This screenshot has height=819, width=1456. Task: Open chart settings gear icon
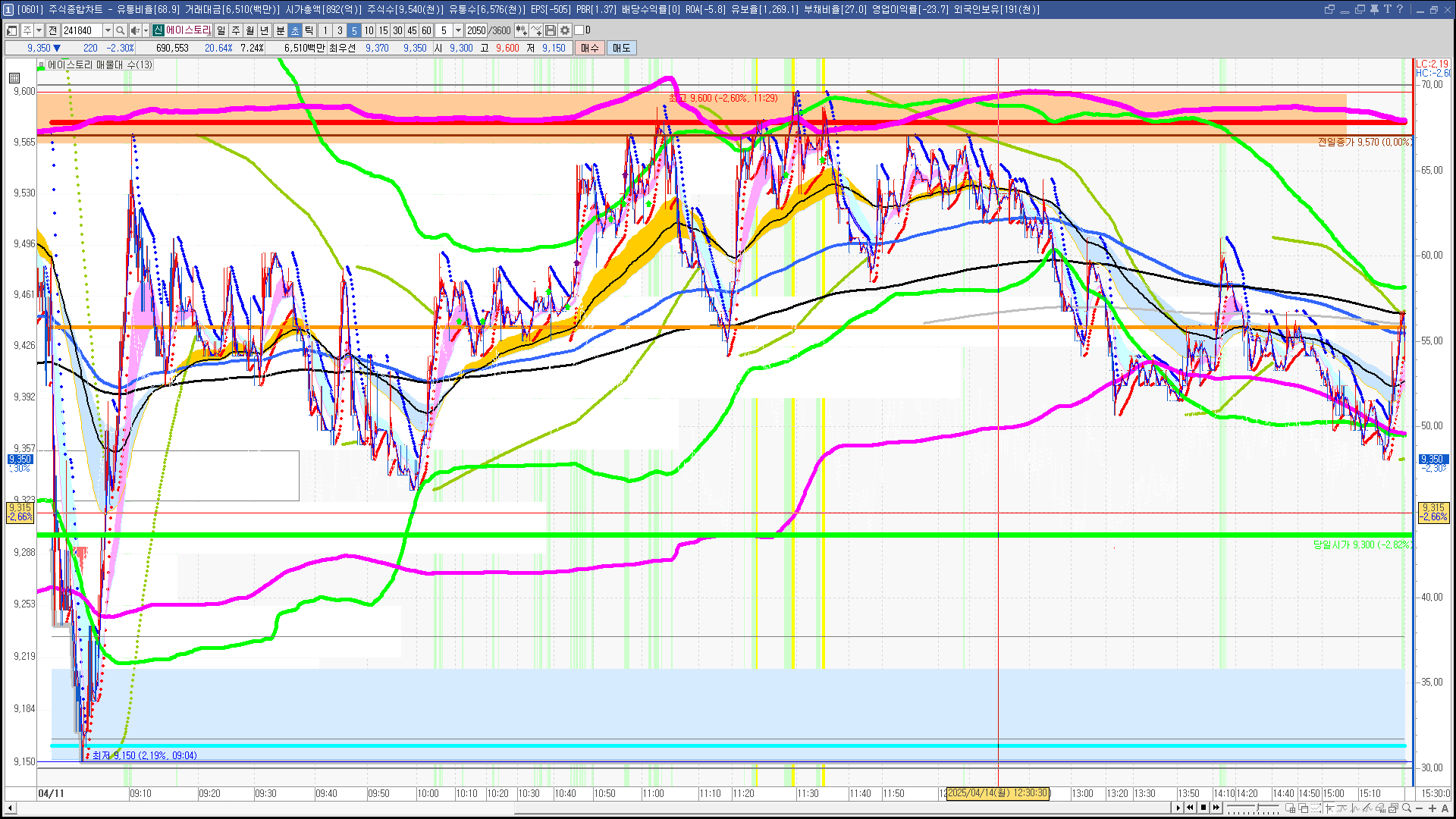coord(565,30)
